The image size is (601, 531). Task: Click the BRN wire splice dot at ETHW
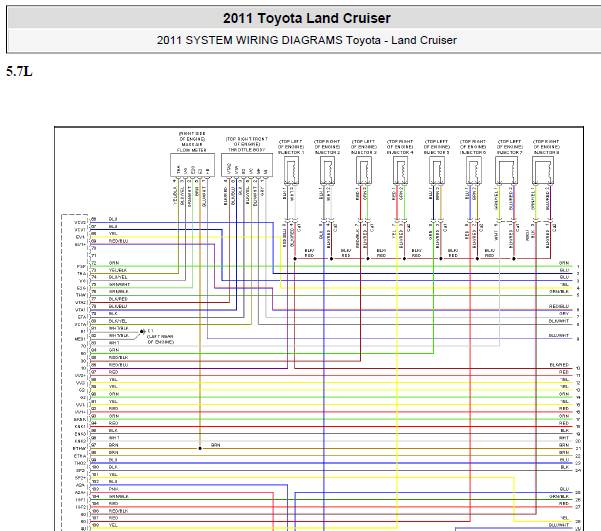pyautogui.click(x=200, y=448)
